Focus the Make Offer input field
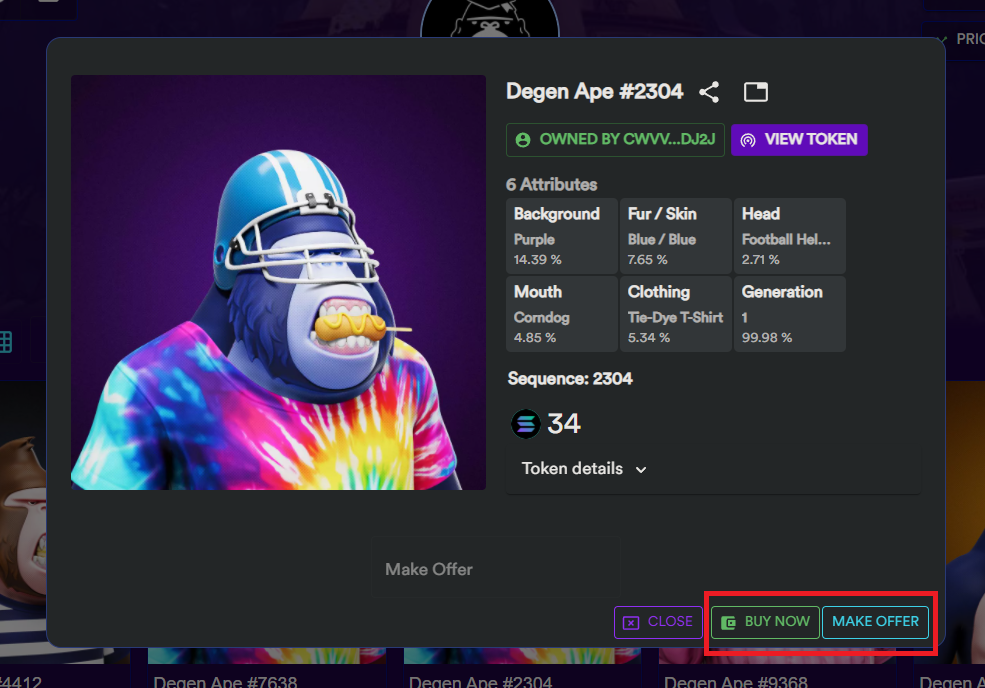 point(495,567)
